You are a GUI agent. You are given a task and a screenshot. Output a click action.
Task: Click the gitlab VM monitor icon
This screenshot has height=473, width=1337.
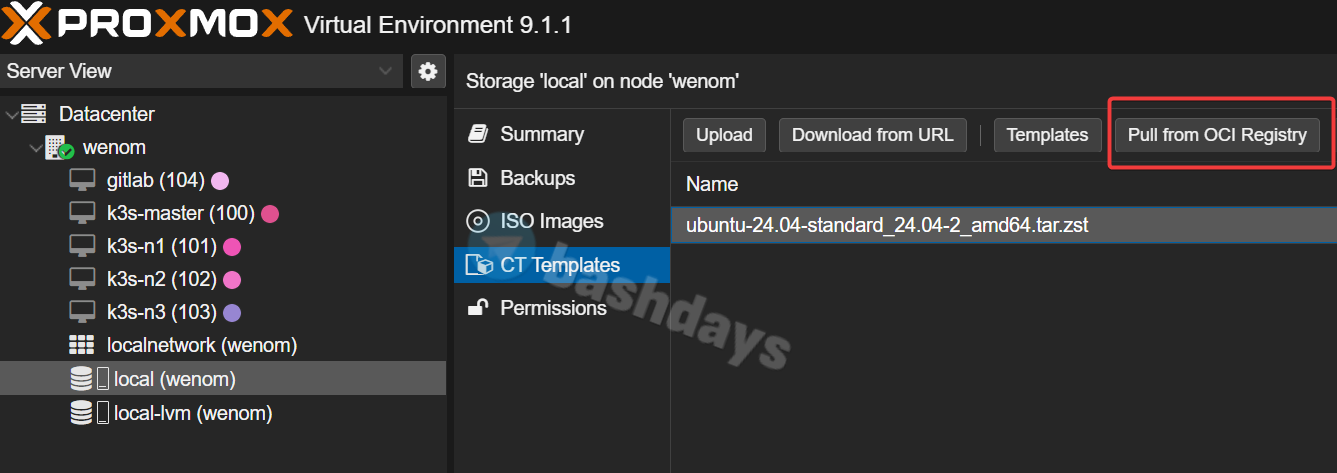(82, 180)
